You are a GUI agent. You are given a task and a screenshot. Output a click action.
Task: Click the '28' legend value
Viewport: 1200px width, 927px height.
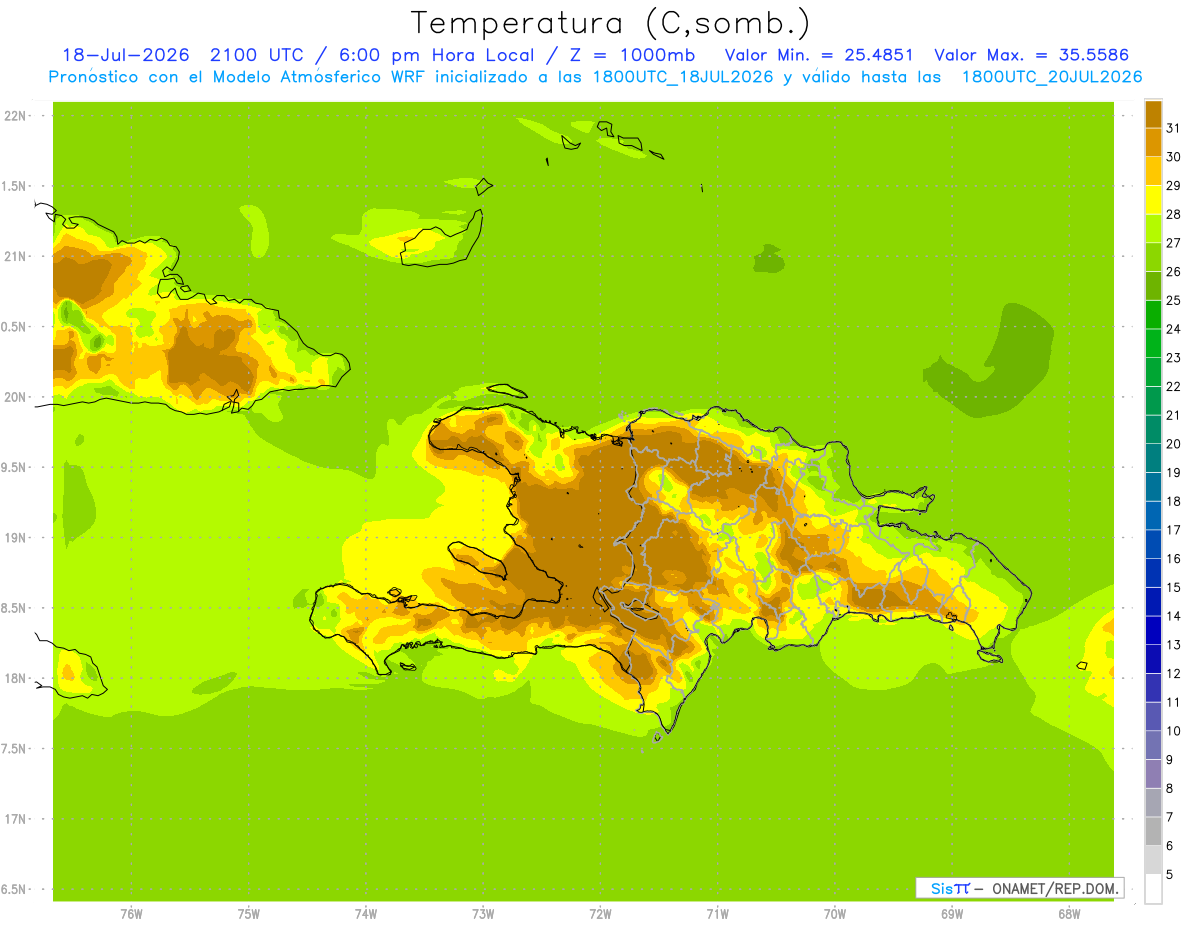click(x=1172, y=214)
